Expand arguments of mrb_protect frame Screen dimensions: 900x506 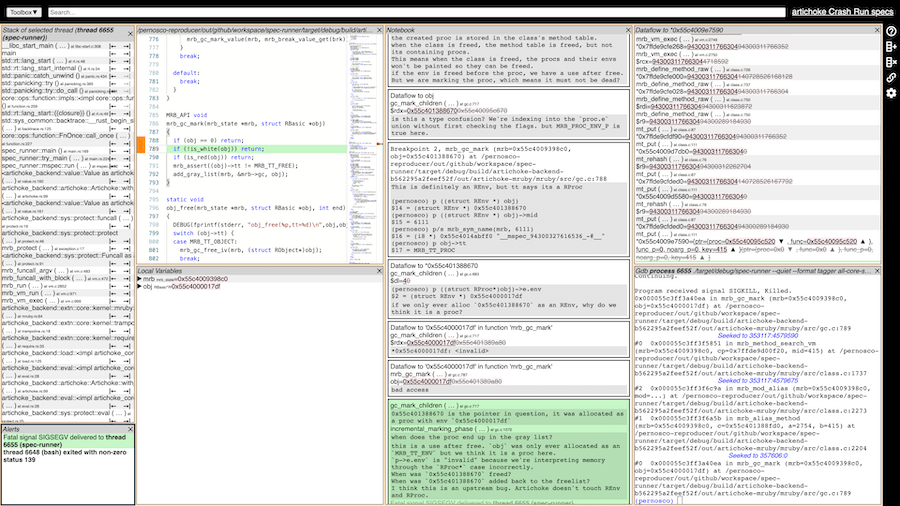point(46,248)
